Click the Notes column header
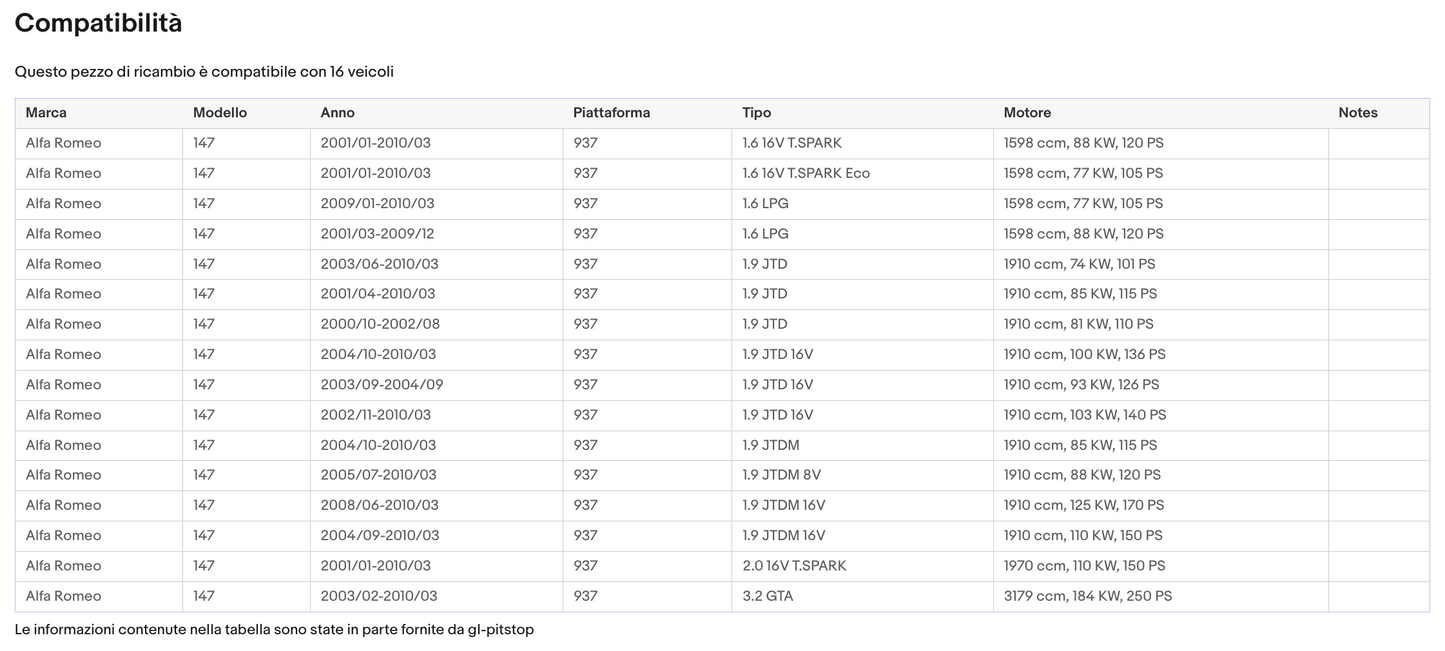Screen dimensions: 1445x651 point(1357,113)
